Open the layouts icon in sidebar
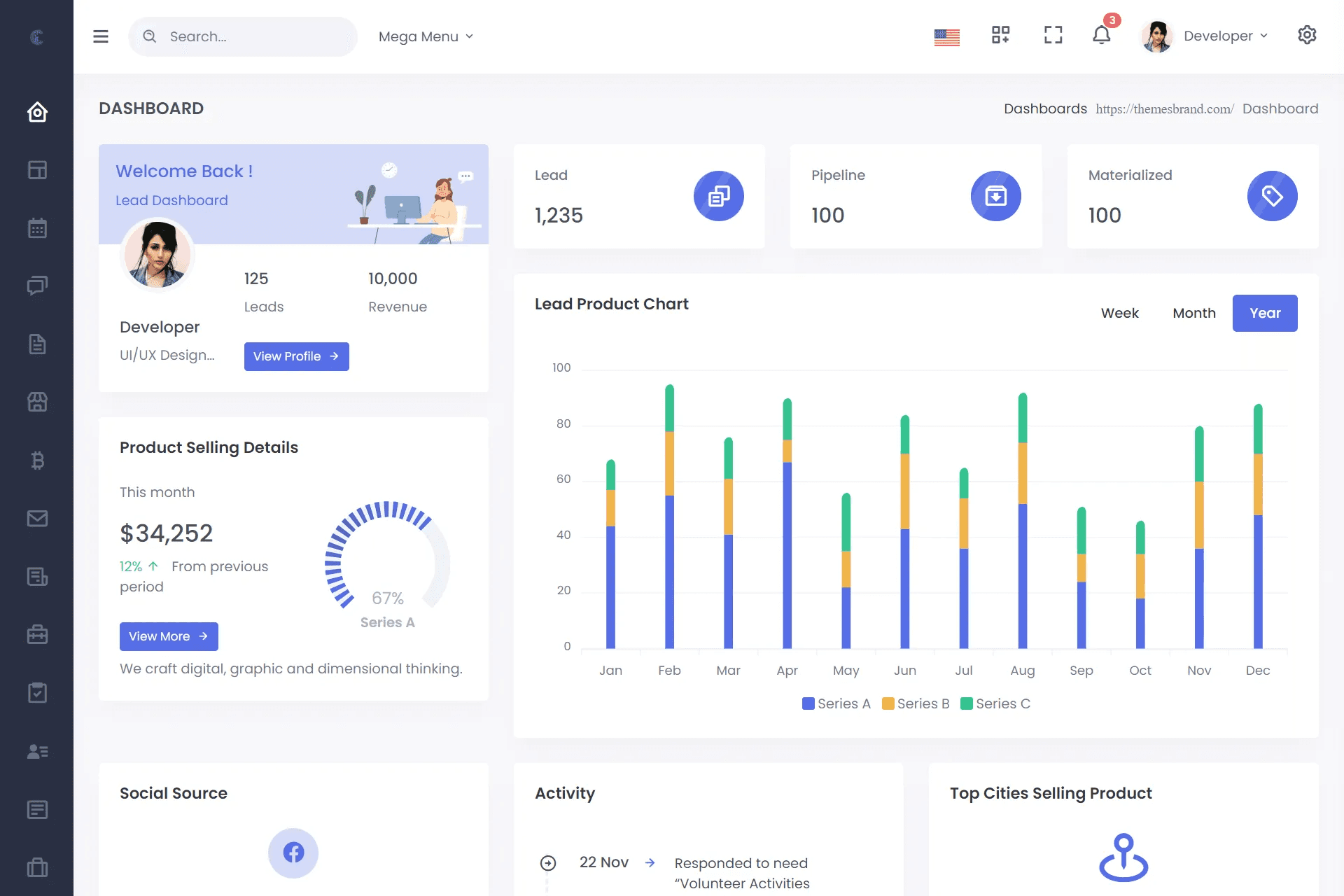 coord(37,170)
